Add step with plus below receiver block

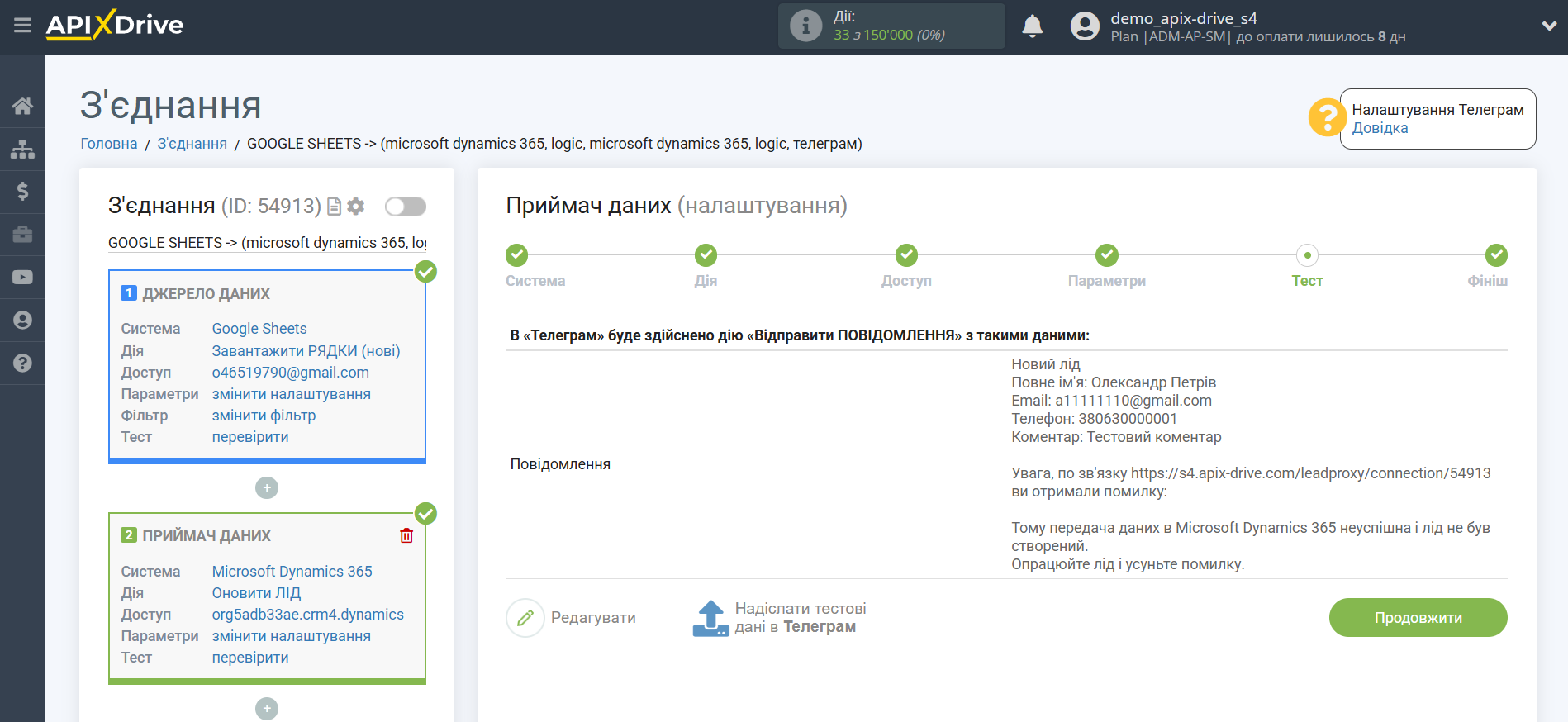[x=267, y=709]
